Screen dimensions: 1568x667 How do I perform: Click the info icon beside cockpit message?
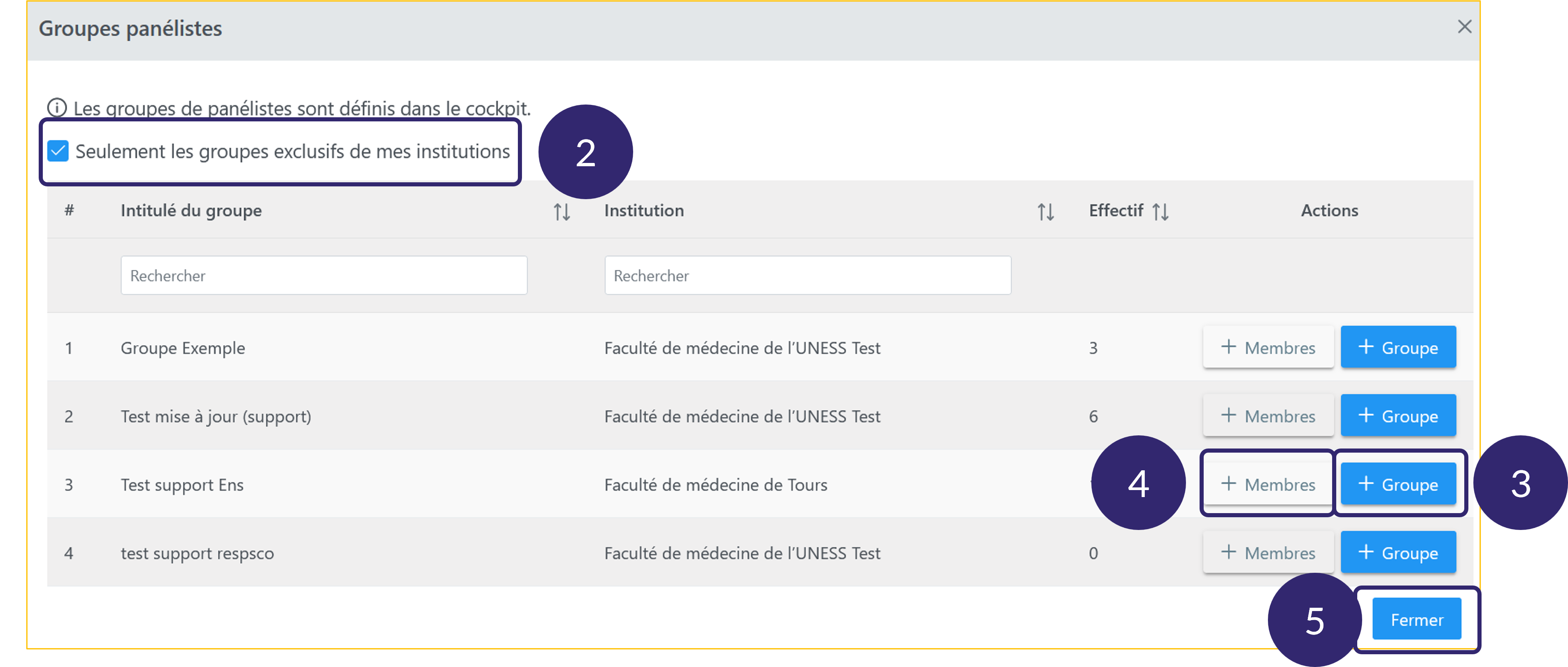click(57, 108)
